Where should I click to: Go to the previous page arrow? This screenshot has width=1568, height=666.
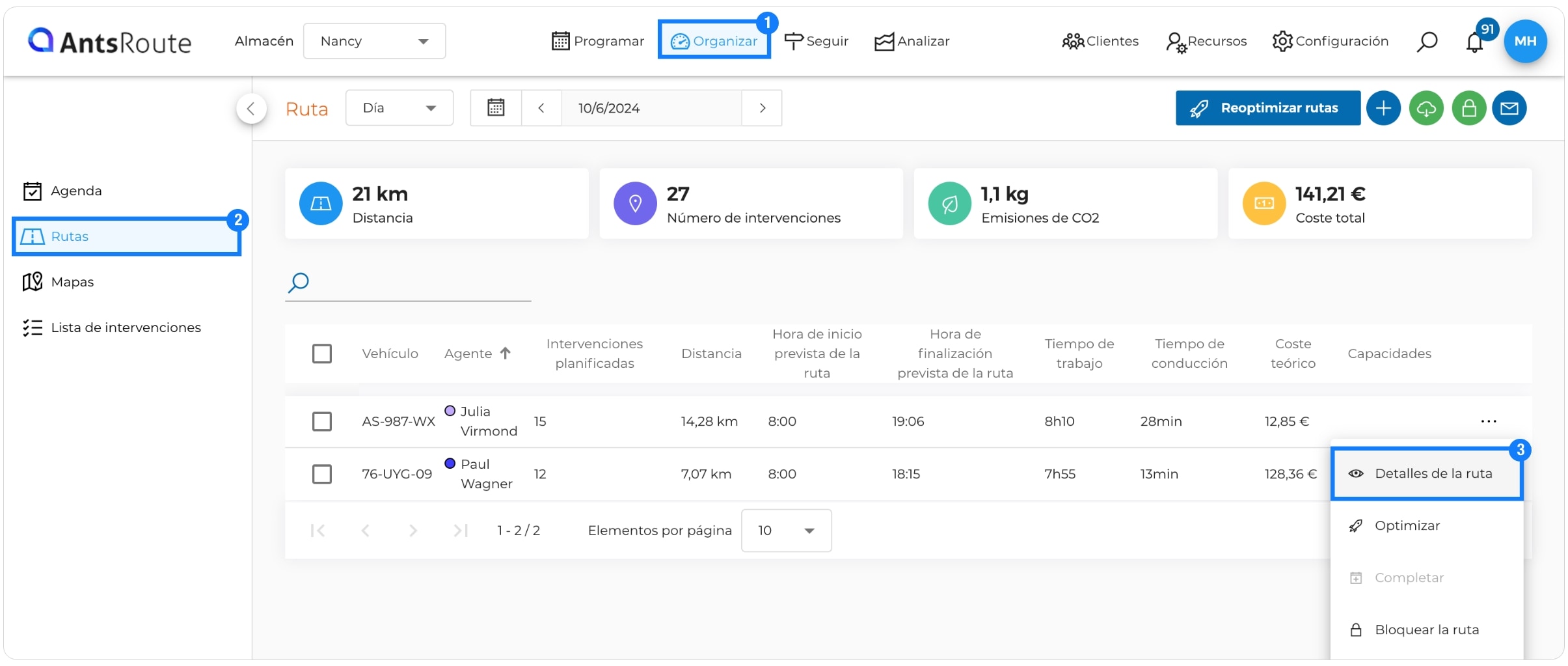click(366, 531)
